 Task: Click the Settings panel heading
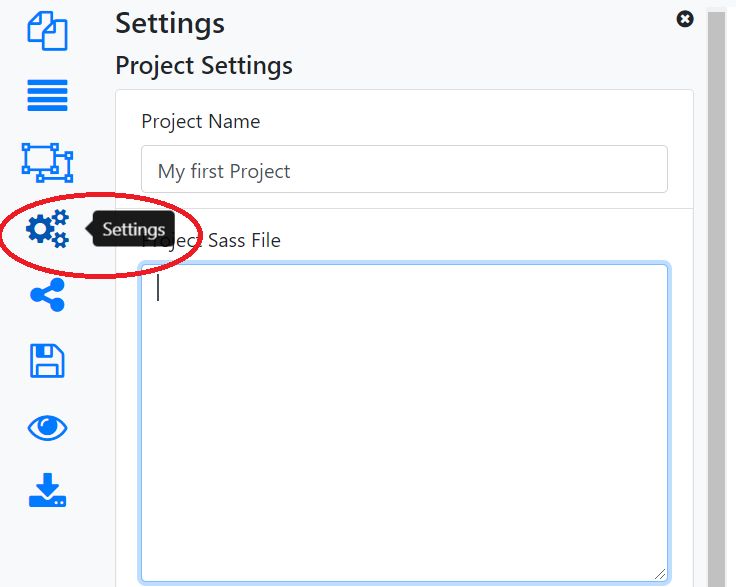170,23
